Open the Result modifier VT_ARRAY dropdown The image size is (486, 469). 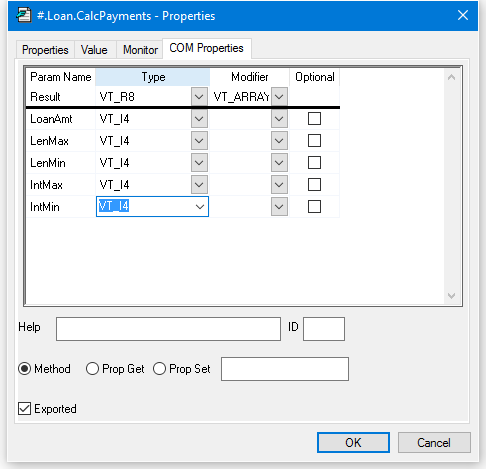tap(279, 97)
